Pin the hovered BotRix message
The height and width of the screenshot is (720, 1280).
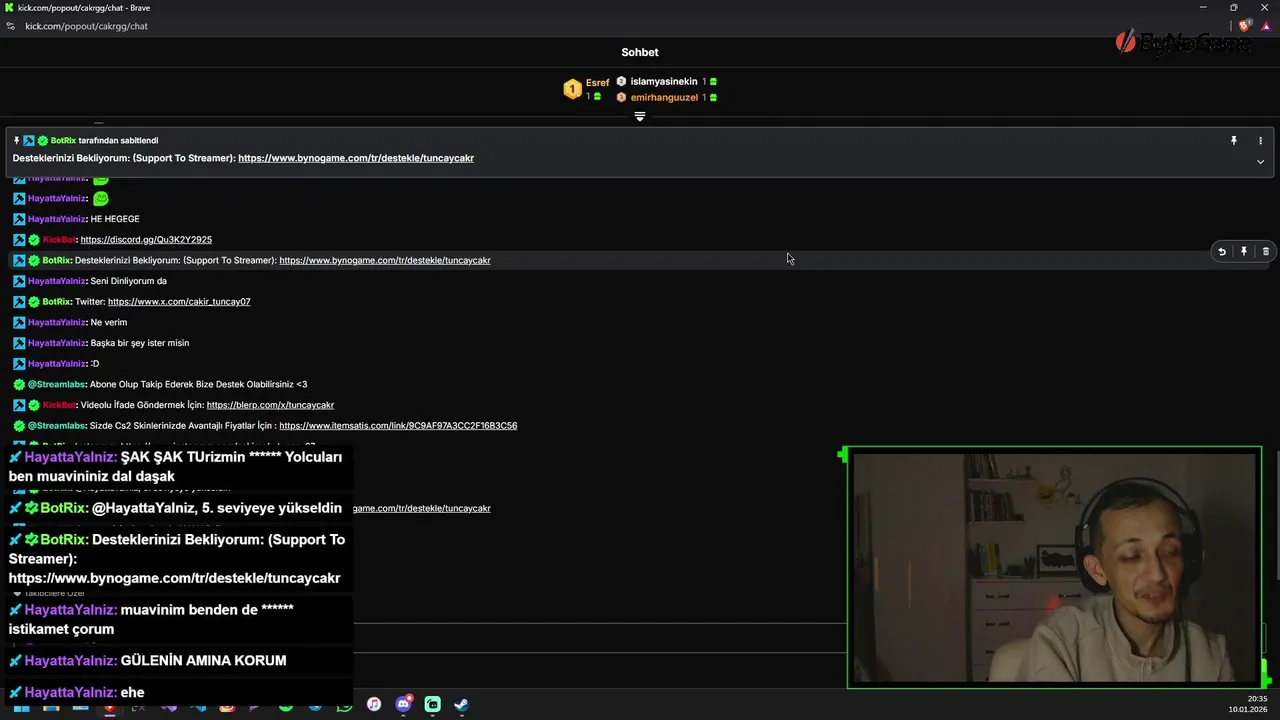point(1244,252)
